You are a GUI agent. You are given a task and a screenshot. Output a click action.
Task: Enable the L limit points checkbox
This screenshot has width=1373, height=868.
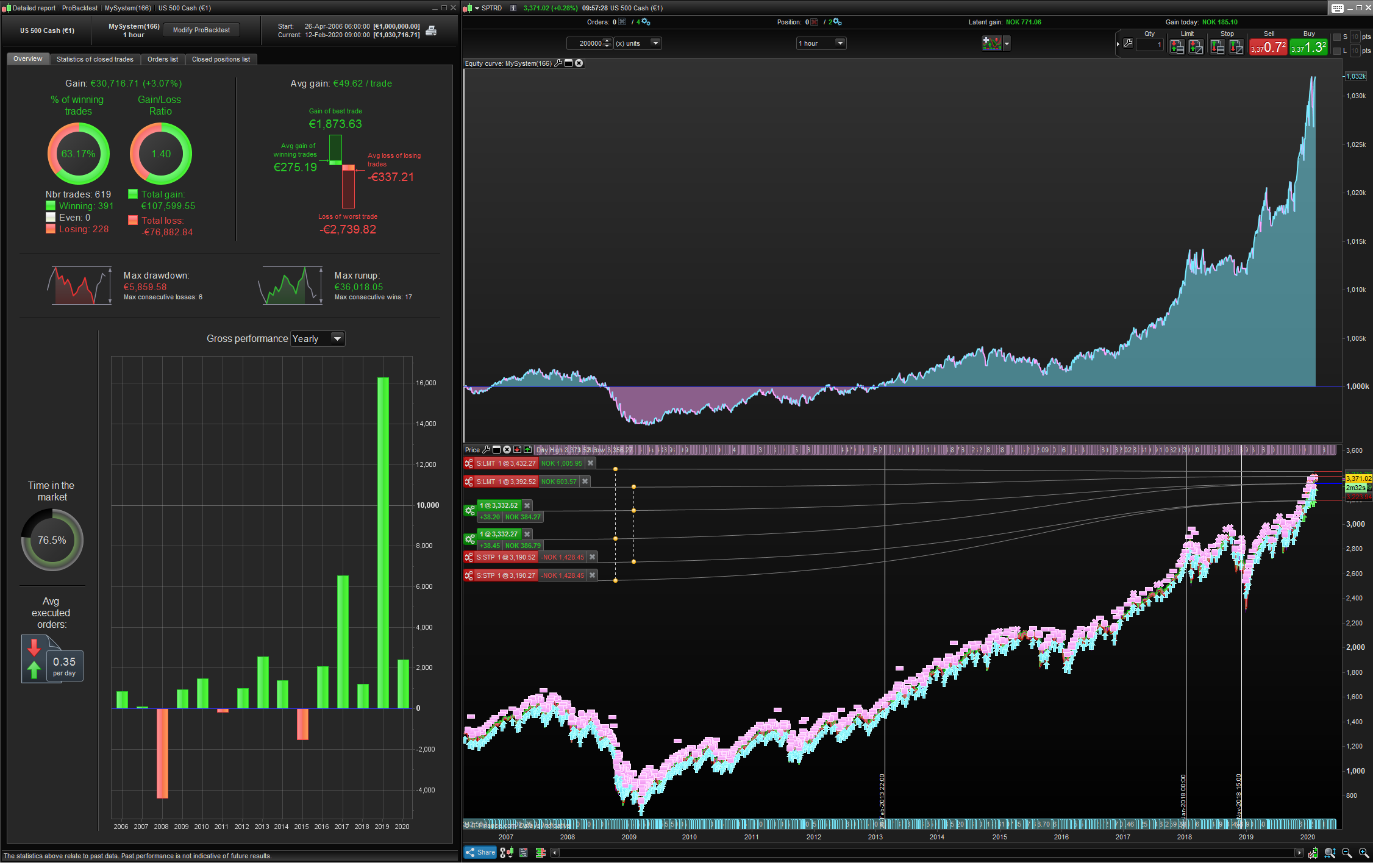[x=1337, y=51]
